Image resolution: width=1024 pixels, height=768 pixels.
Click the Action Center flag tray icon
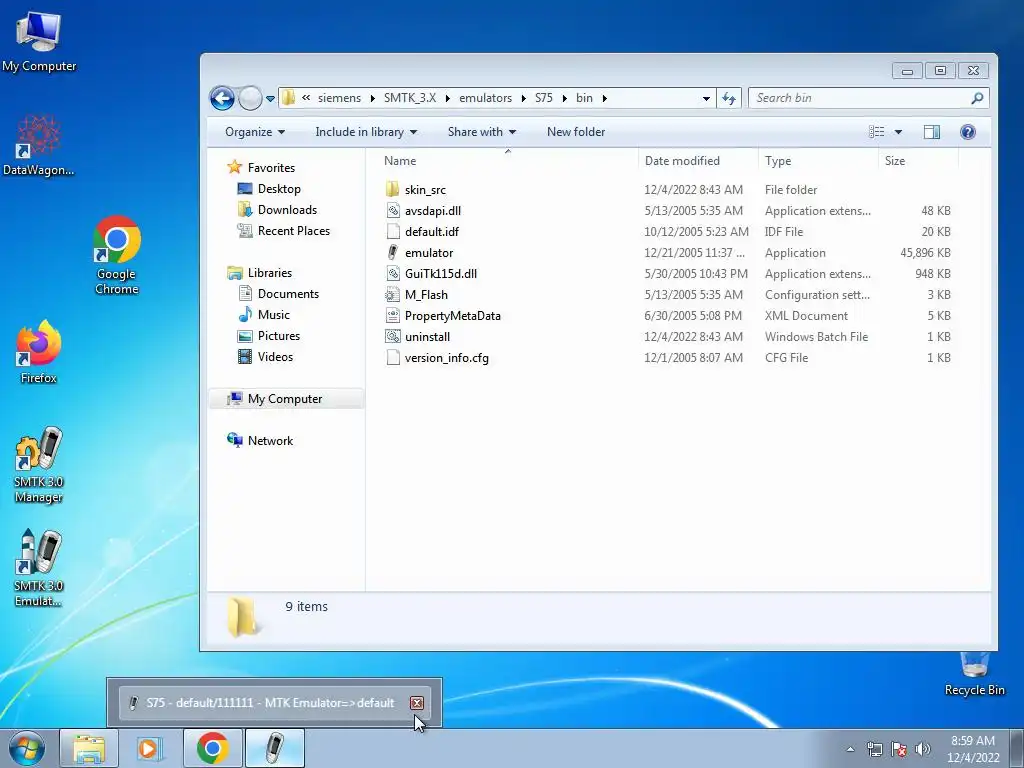pos(899,749)
